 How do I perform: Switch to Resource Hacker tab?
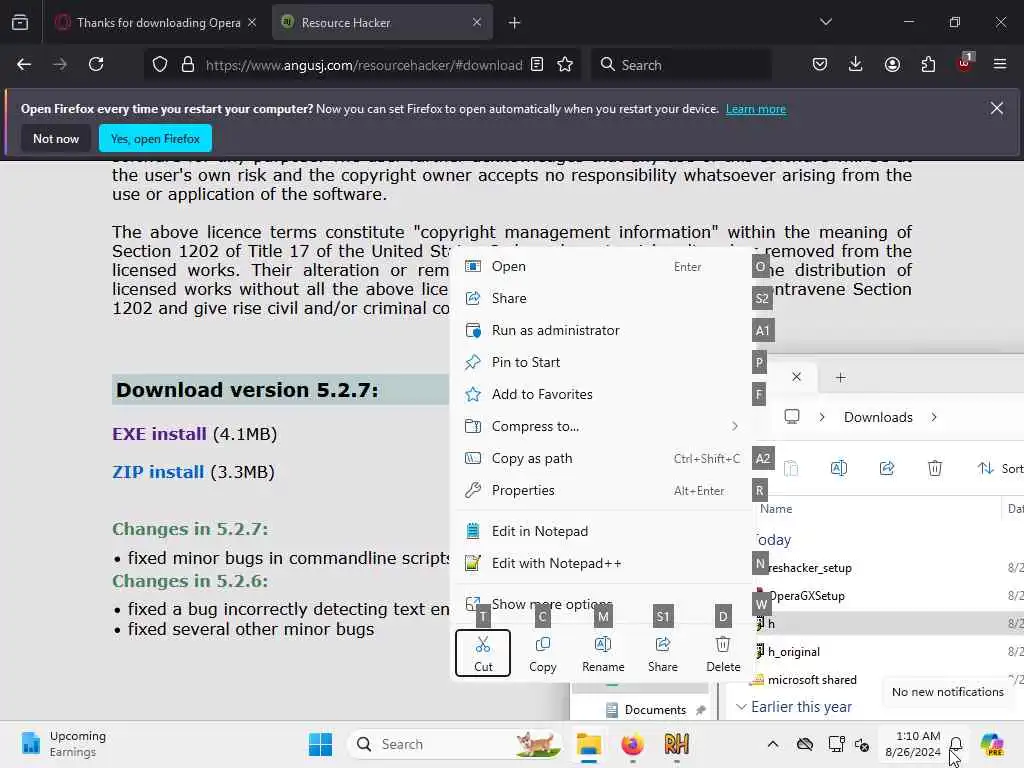pos(382,23)
